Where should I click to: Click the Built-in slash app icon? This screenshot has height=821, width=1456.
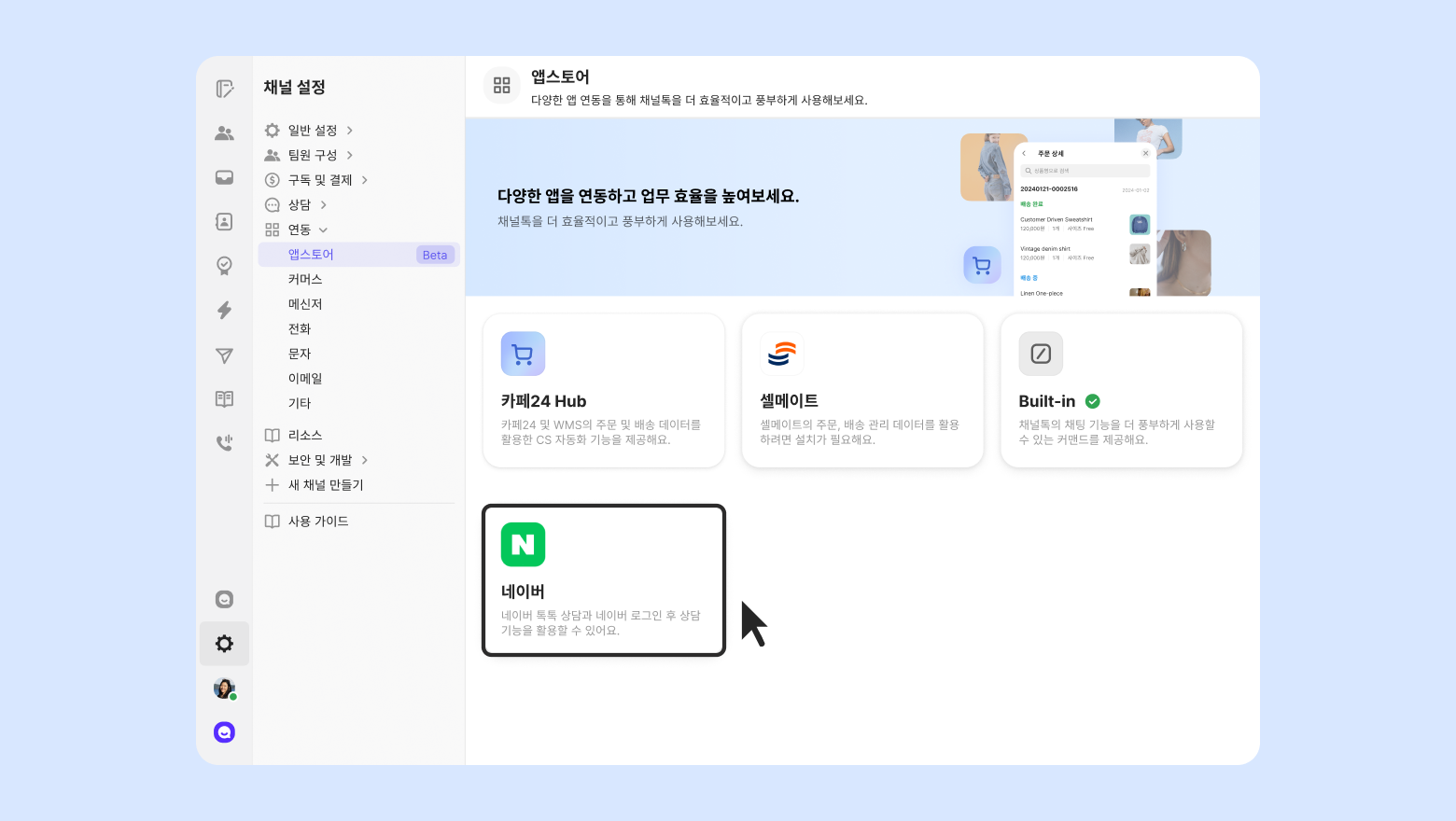[x=1041, y=354]
